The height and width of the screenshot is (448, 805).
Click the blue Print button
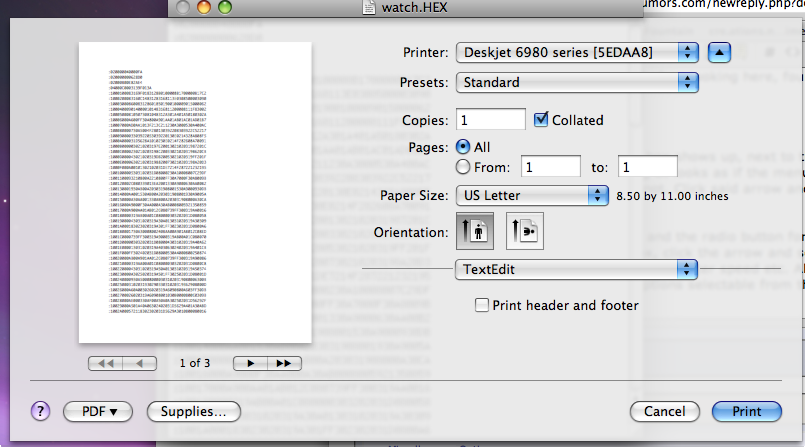click(746, 412)
